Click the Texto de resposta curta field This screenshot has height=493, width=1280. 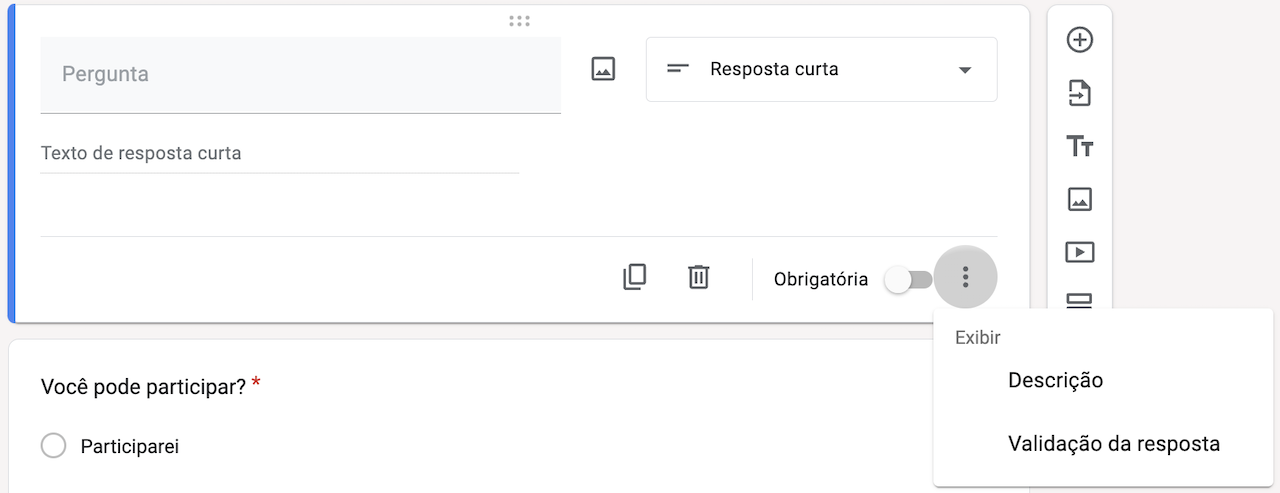tap(279, 154)
